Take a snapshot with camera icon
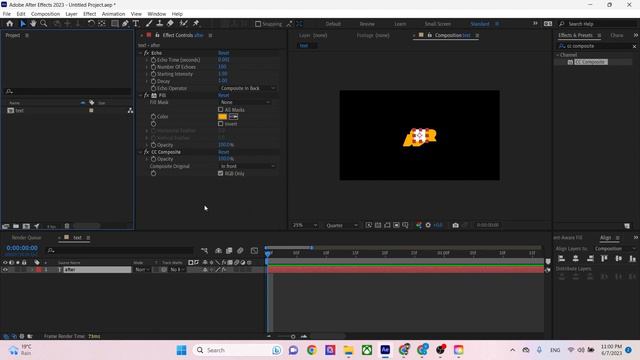The height and width of the screenshot is (360, 640). point(456,225)
